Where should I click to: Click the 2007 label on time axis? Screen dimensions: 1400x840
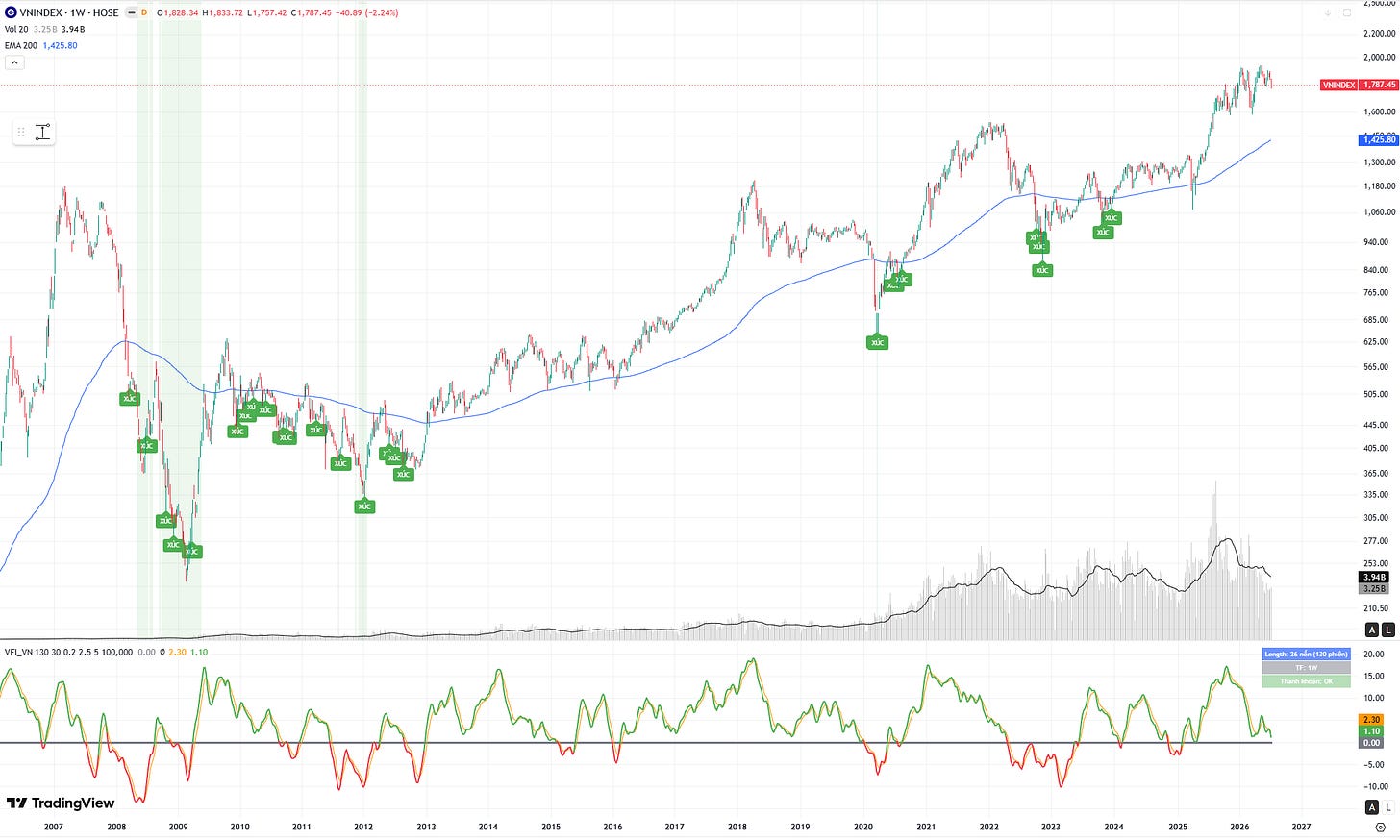point(54,827)
